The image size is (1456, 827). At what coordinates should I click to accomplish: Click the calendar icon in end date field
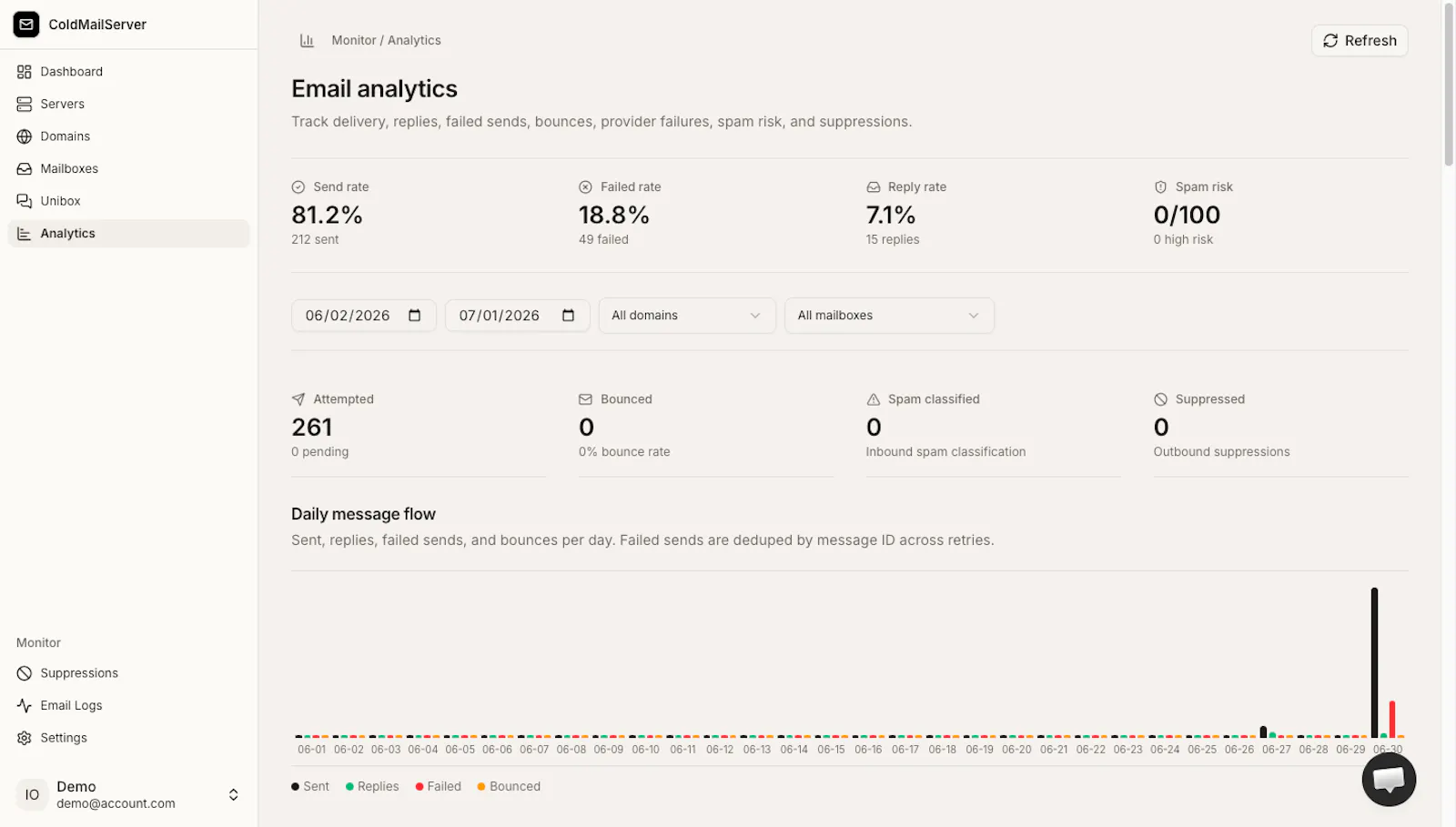click(x=569, y=316)
